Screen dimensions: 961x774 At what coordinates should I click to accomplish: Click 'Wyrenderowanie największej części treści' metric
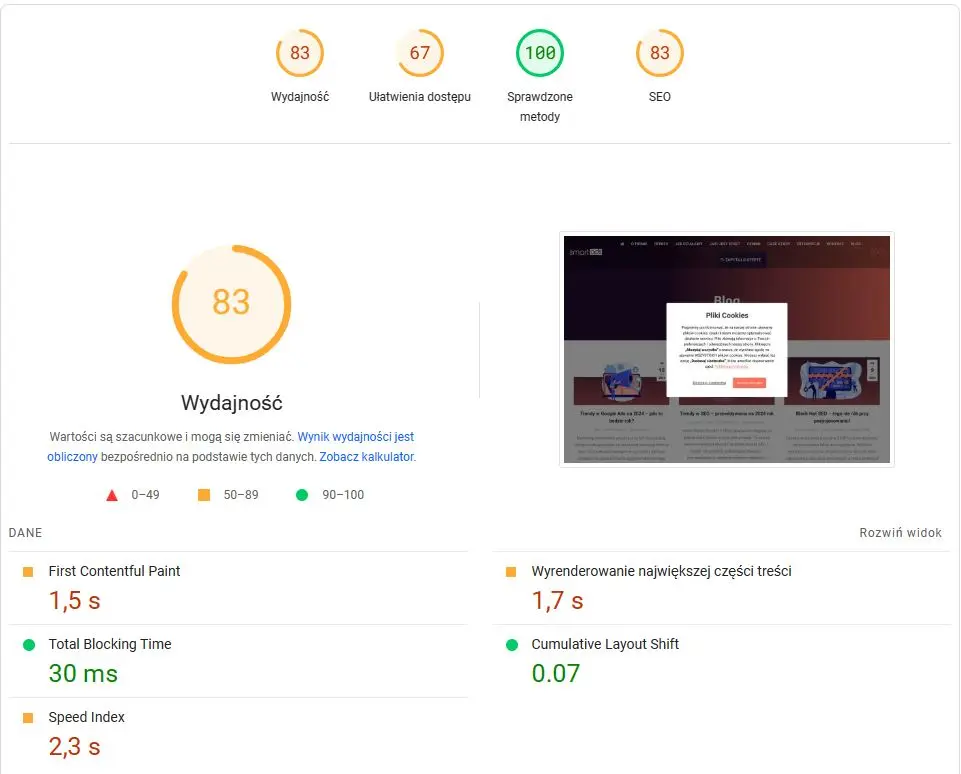[661, 571]
